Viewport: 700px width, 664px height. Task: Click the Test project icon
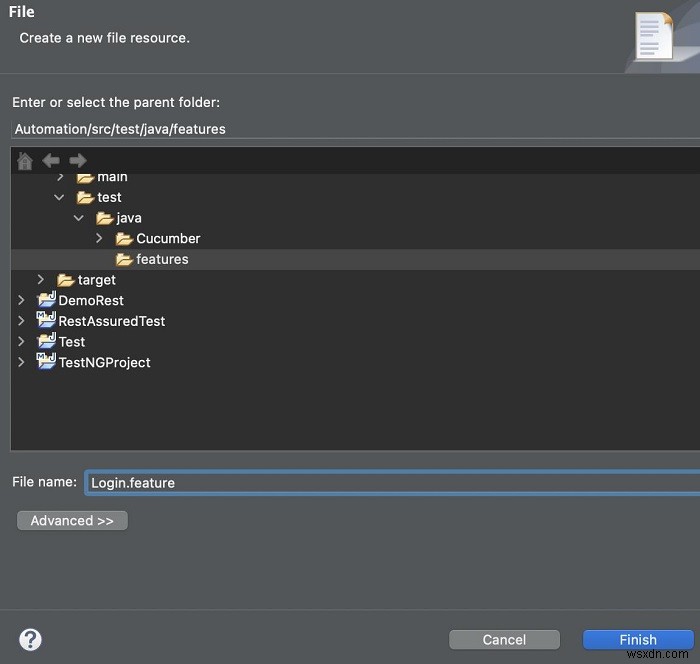(x=46, y=341)
